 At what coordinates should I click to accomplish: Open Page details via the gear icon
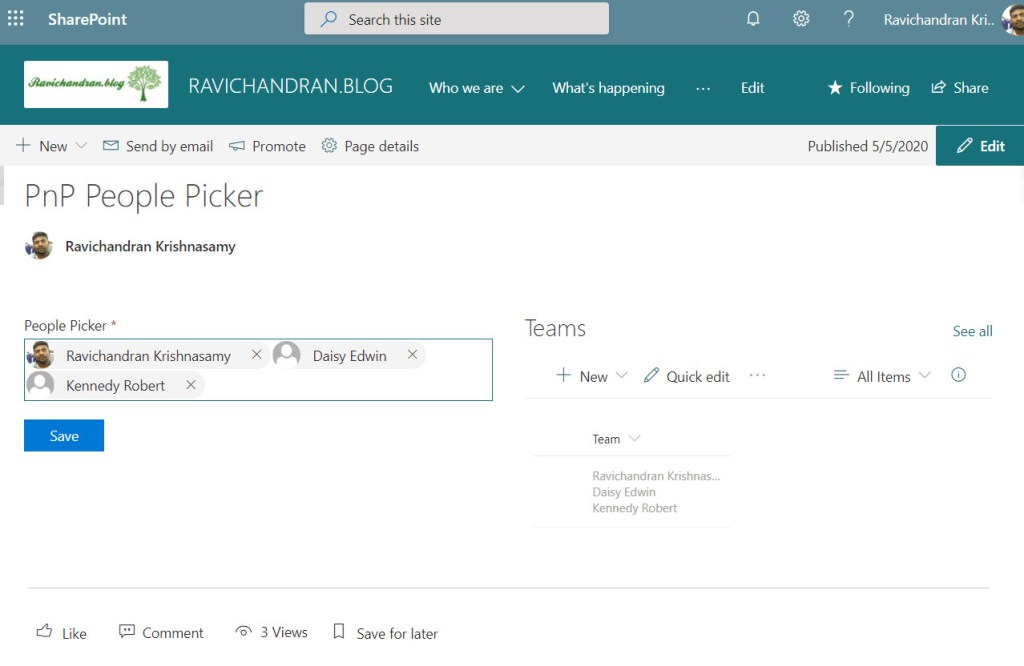(x=328, y=146)
